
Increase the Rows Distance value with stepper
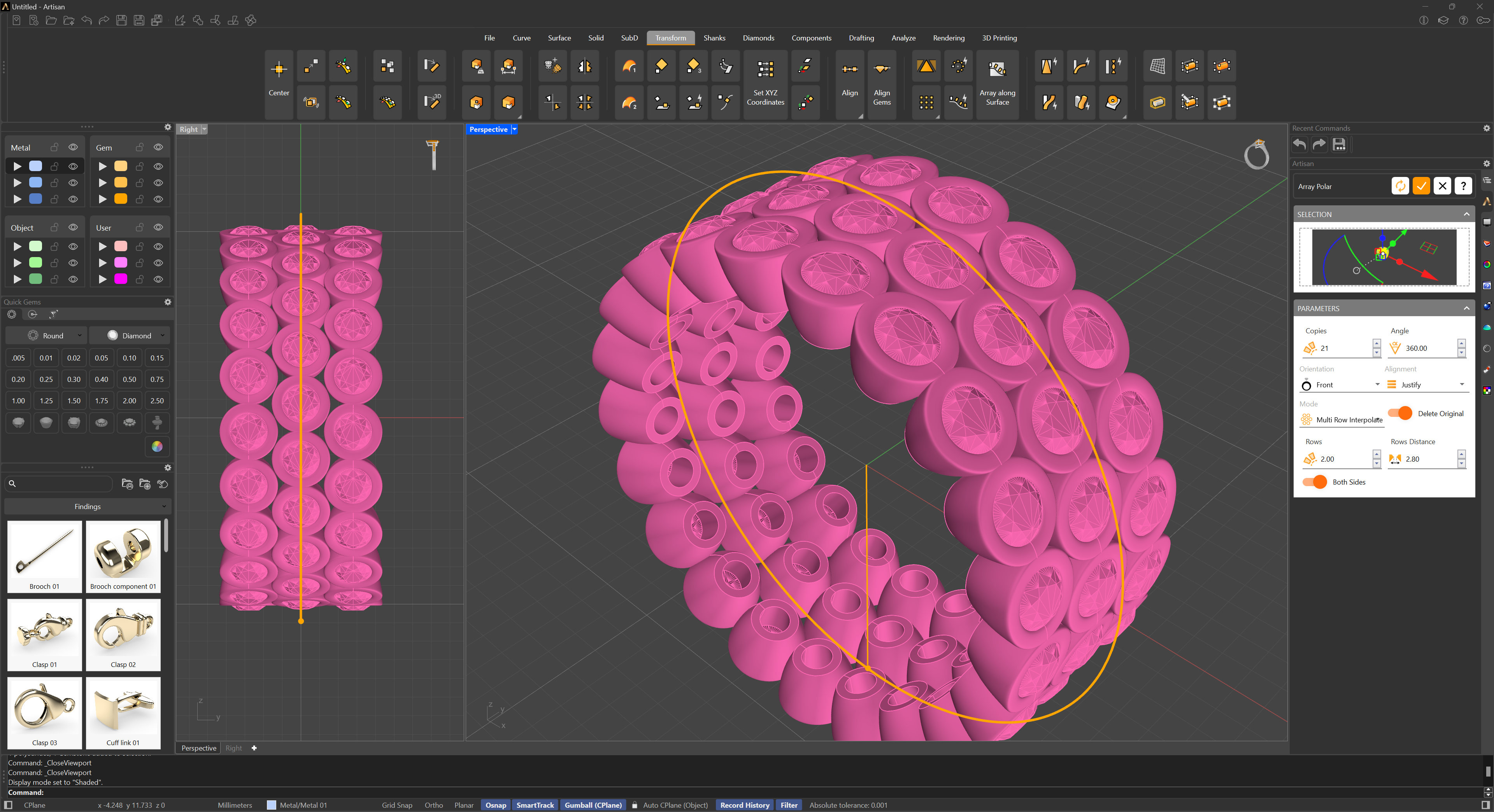tap(1461, 454)
